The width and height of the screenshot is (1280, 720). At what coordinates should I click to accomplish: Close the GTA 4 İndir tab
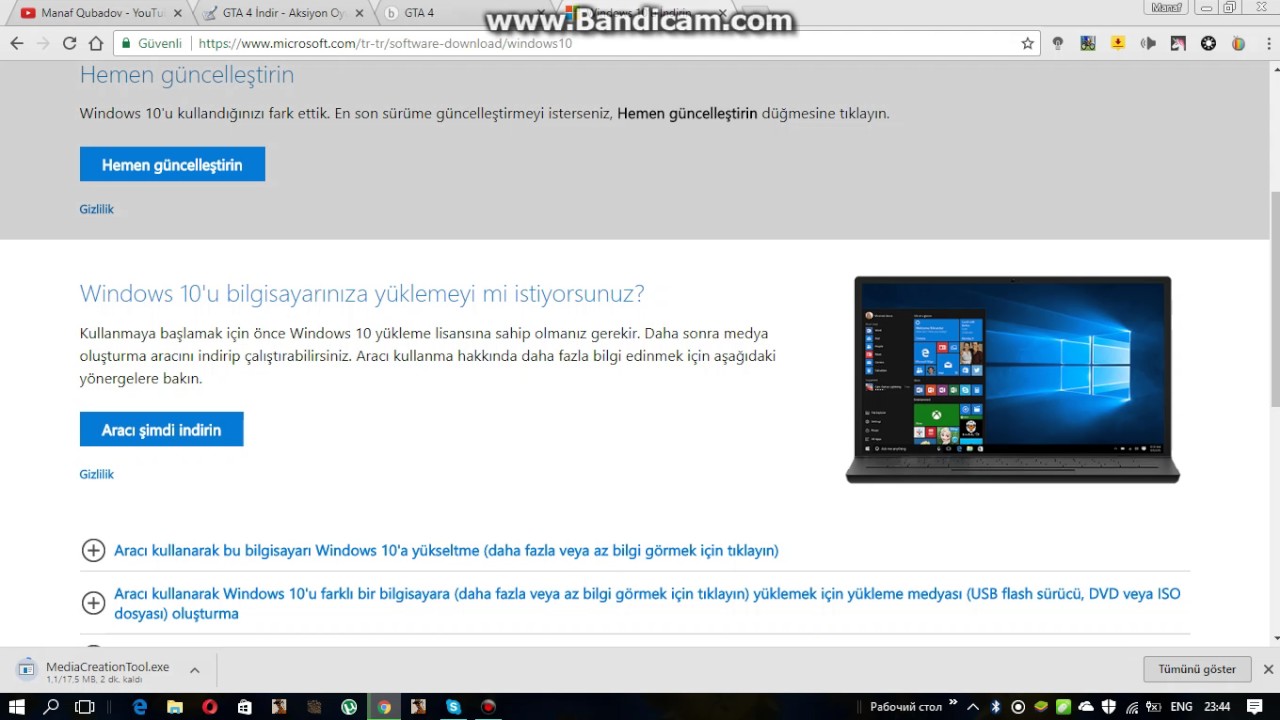pyautogui.click(x=359, y=13)
